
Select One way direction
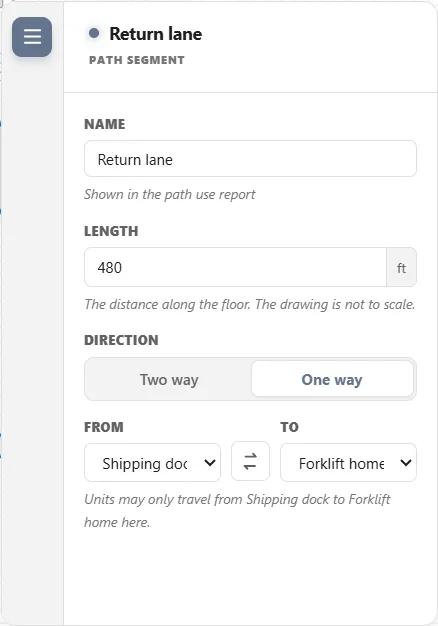click(332, 379)
